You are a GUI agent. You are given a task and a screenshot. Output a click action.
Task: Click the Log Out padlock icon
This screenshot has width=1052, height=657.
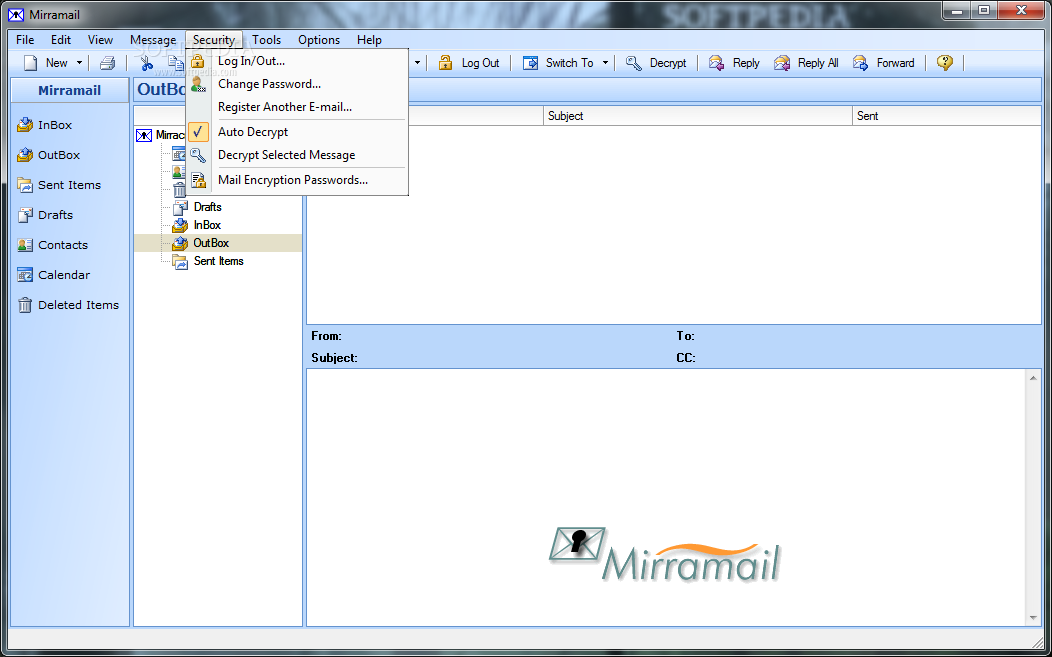pos(445,63)
